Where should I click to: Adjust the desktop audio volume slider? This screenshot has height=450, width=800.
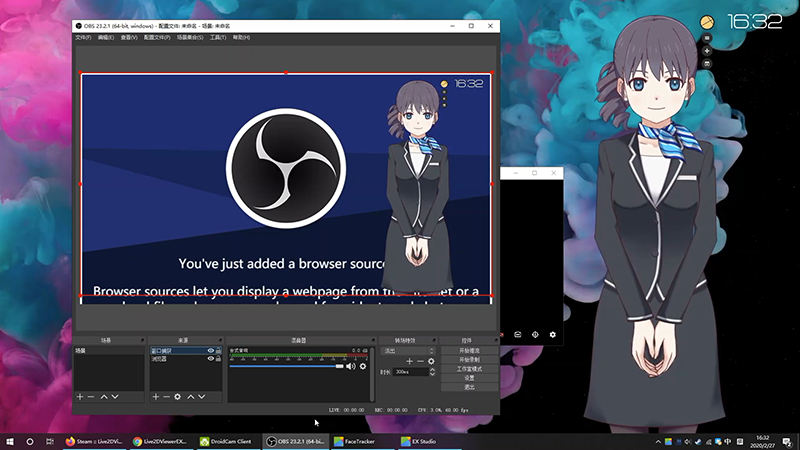(x=286, y=366)
